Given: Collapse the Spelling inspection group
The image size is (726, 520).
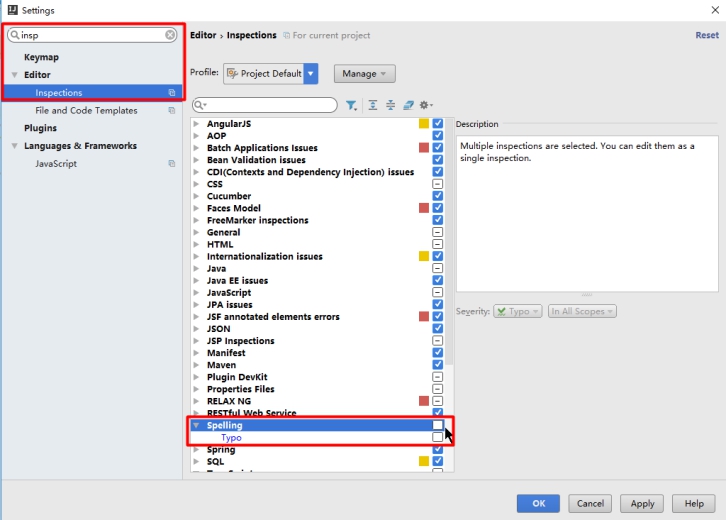Looking at the screenshot, I should pyautogui.click(x=196, y=425).
